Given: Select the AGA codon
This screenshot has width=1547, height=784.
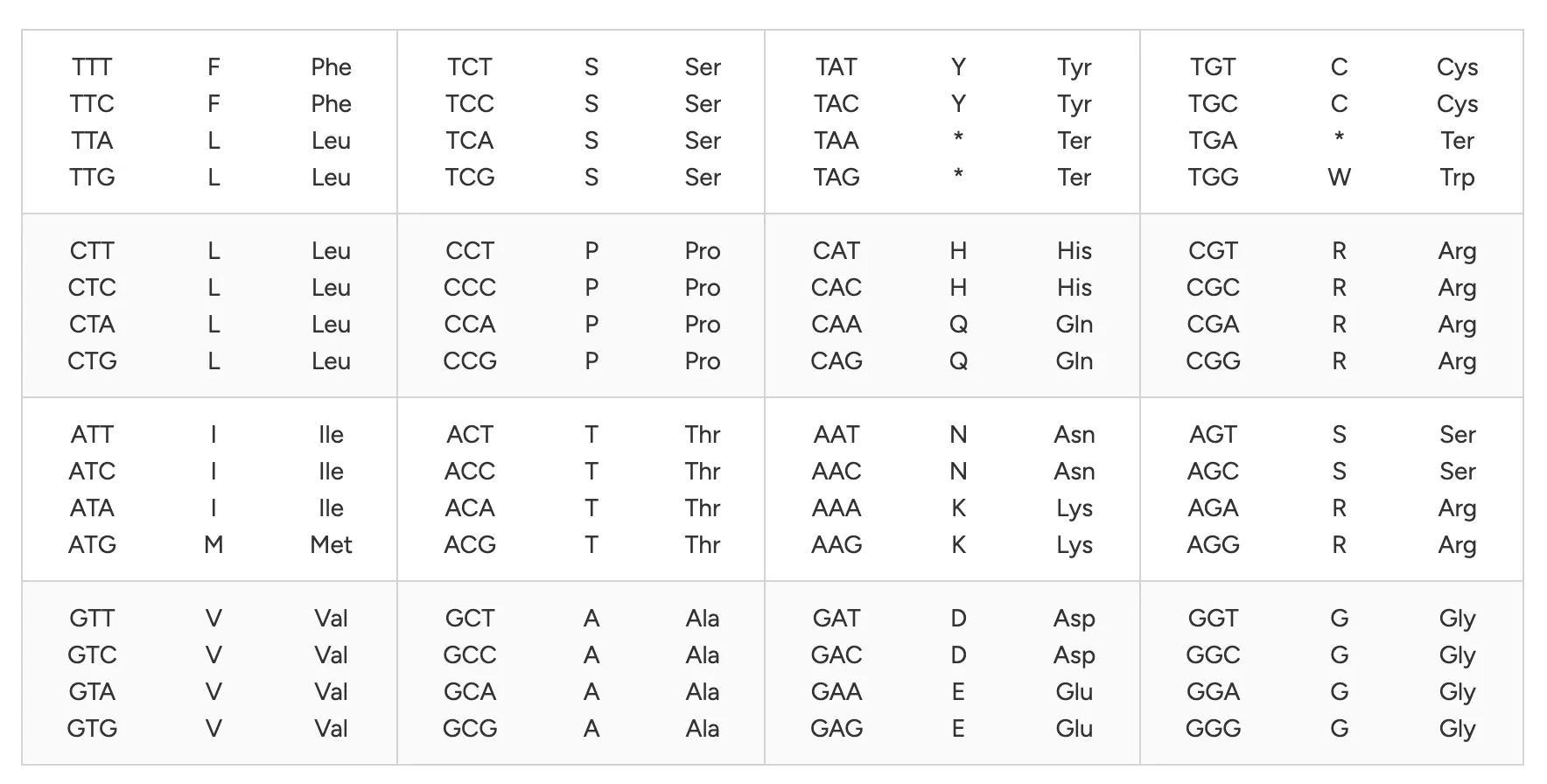Looking at the screenshot, I should 1213,508.
